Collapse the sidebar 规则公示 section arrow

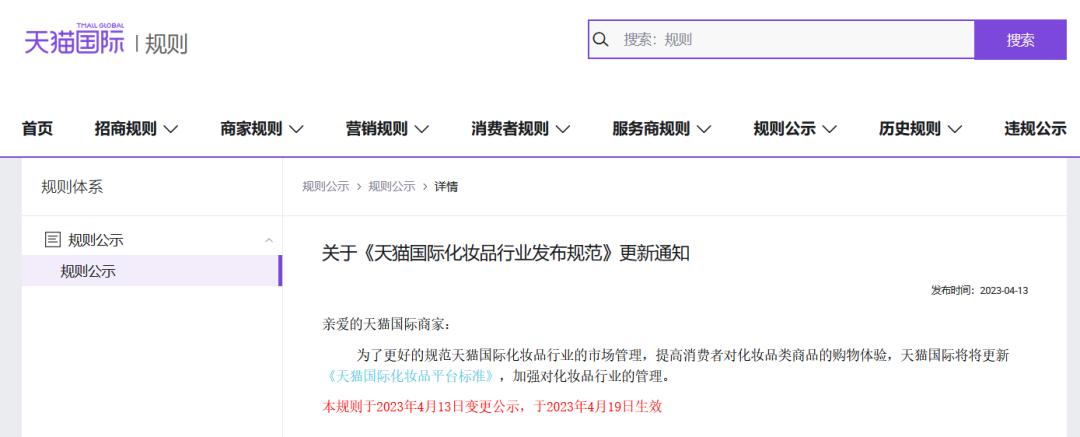click(x=269, y=241)
